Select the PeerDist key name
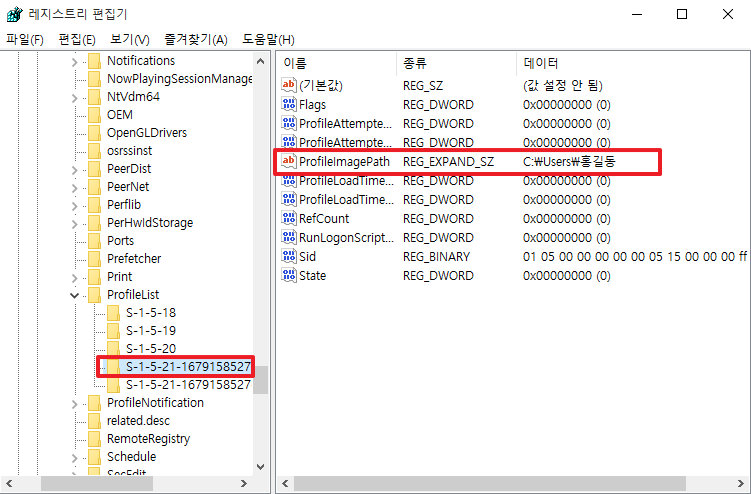 tap(129, 169)
